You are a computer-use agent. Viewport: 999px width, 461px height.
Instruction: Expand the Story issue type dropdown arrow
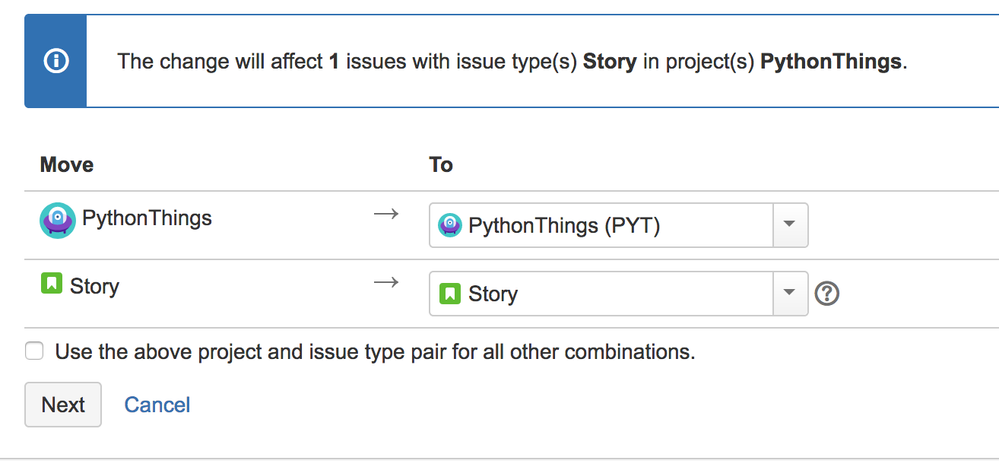[790, 294]
